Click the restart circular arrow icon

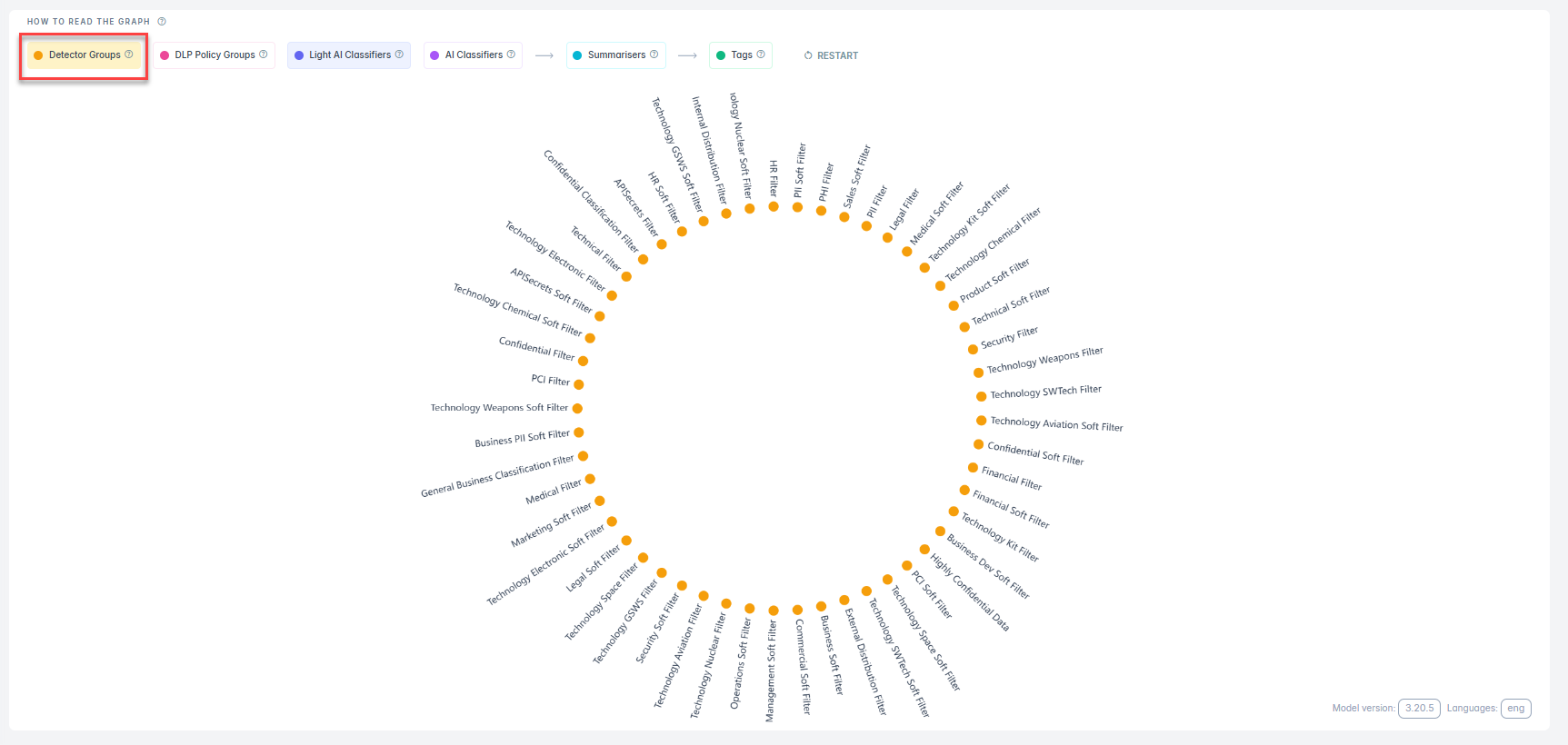coord(808,55)
